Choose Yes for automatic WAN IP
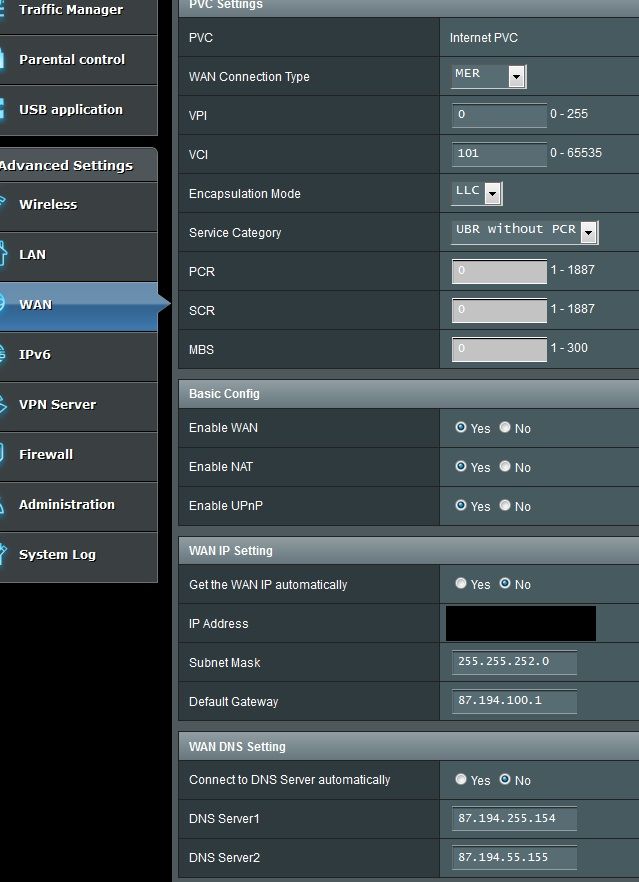Screen dimensions: 639x882 click(x=461, y=584)
